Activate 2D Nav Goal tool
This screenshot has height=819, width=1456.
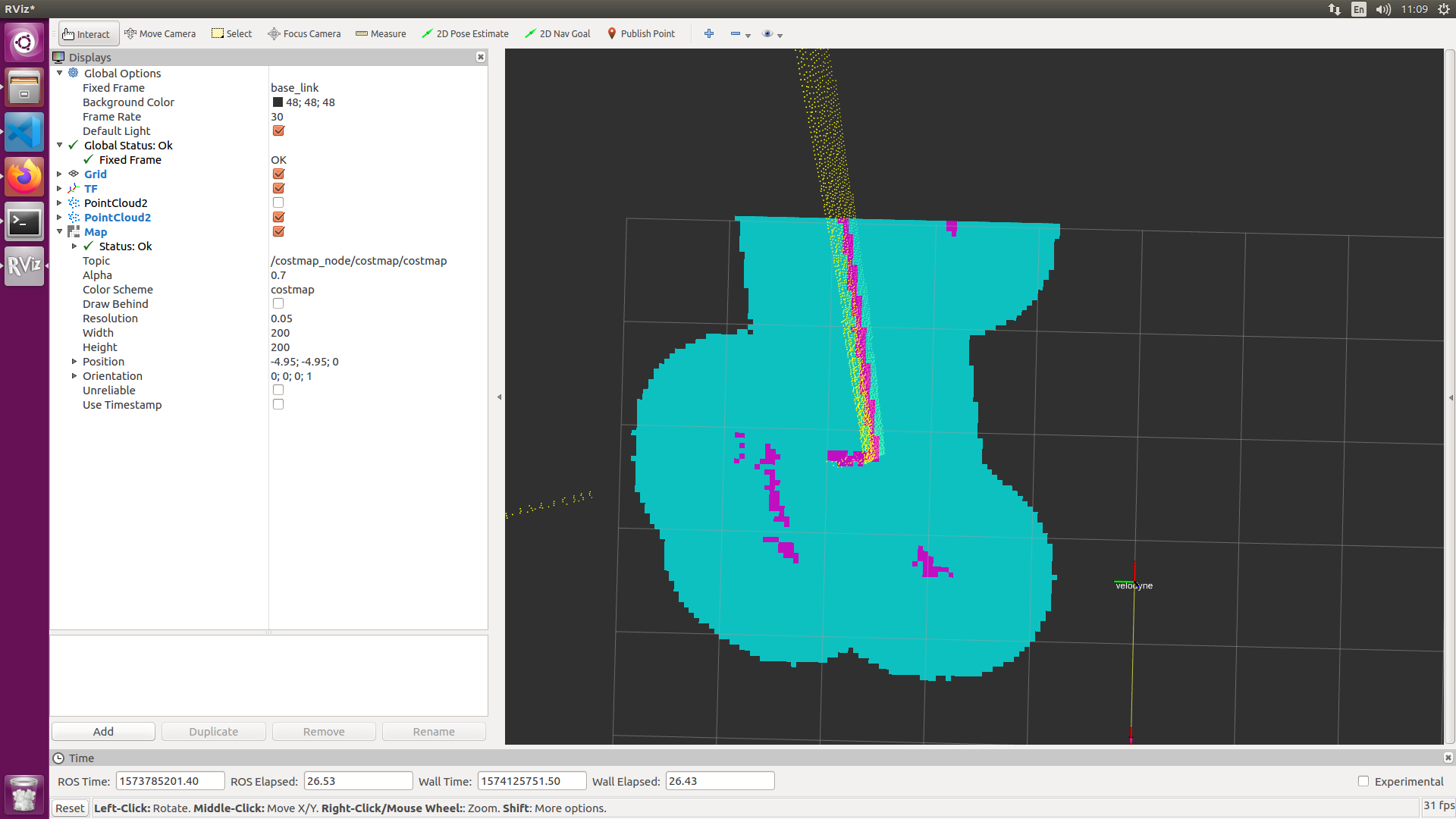point(557,34)
